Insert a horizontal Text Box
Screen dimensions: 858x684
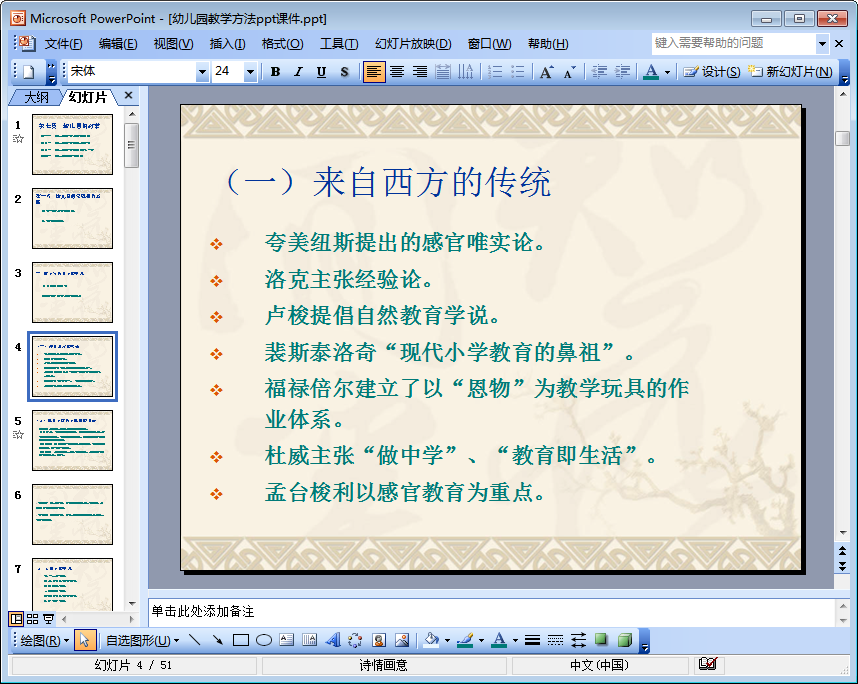pyautogui.click(x=287, y=640)
